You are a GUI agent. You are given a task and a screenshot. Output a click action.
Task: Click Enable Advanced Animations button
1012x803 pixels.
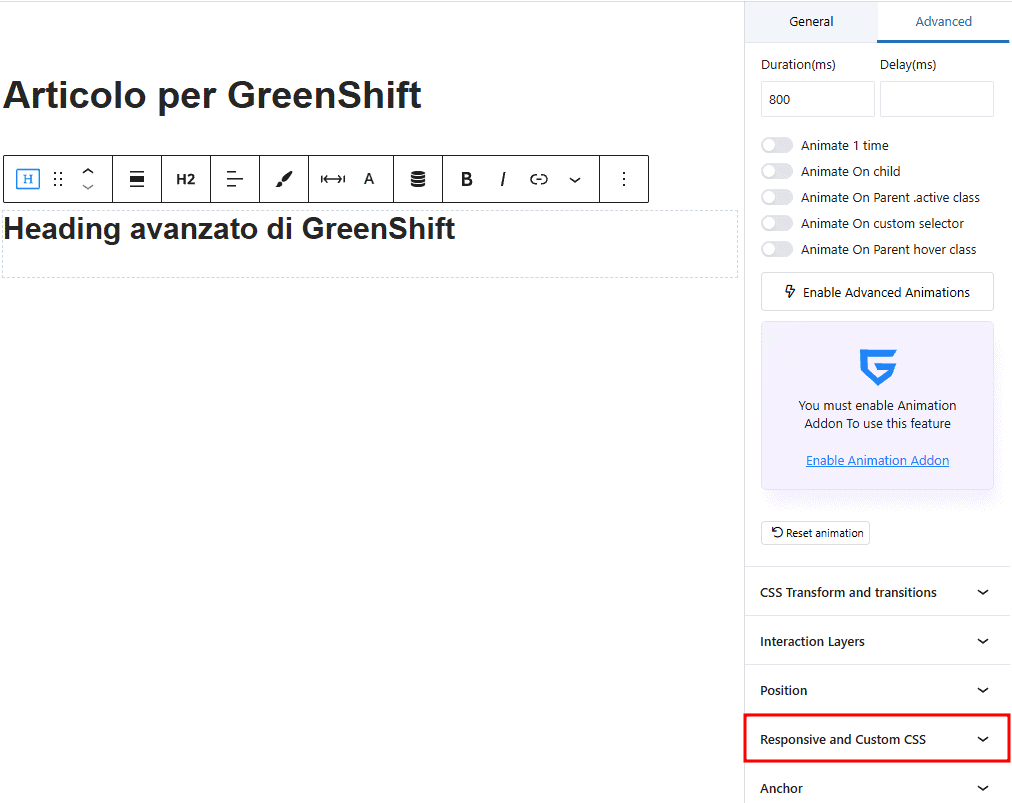click(877, 292)
